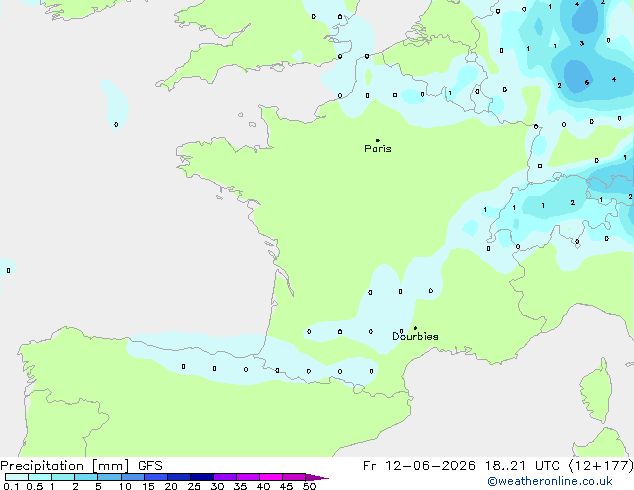Click the over-50 arrow tip of legend
The image size is (634, 490).
317,477
